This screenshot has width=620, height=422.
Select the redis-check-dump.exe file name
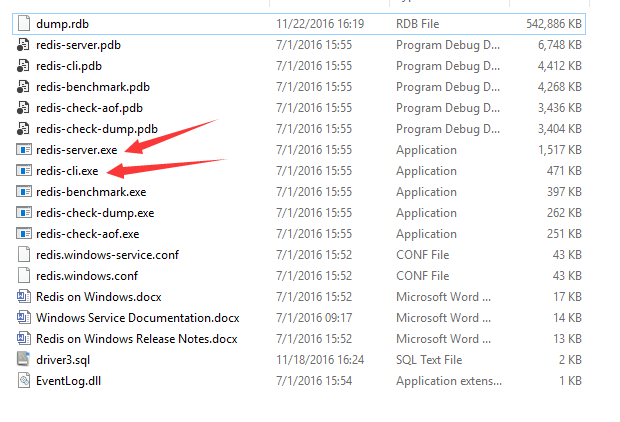point(95,213)
